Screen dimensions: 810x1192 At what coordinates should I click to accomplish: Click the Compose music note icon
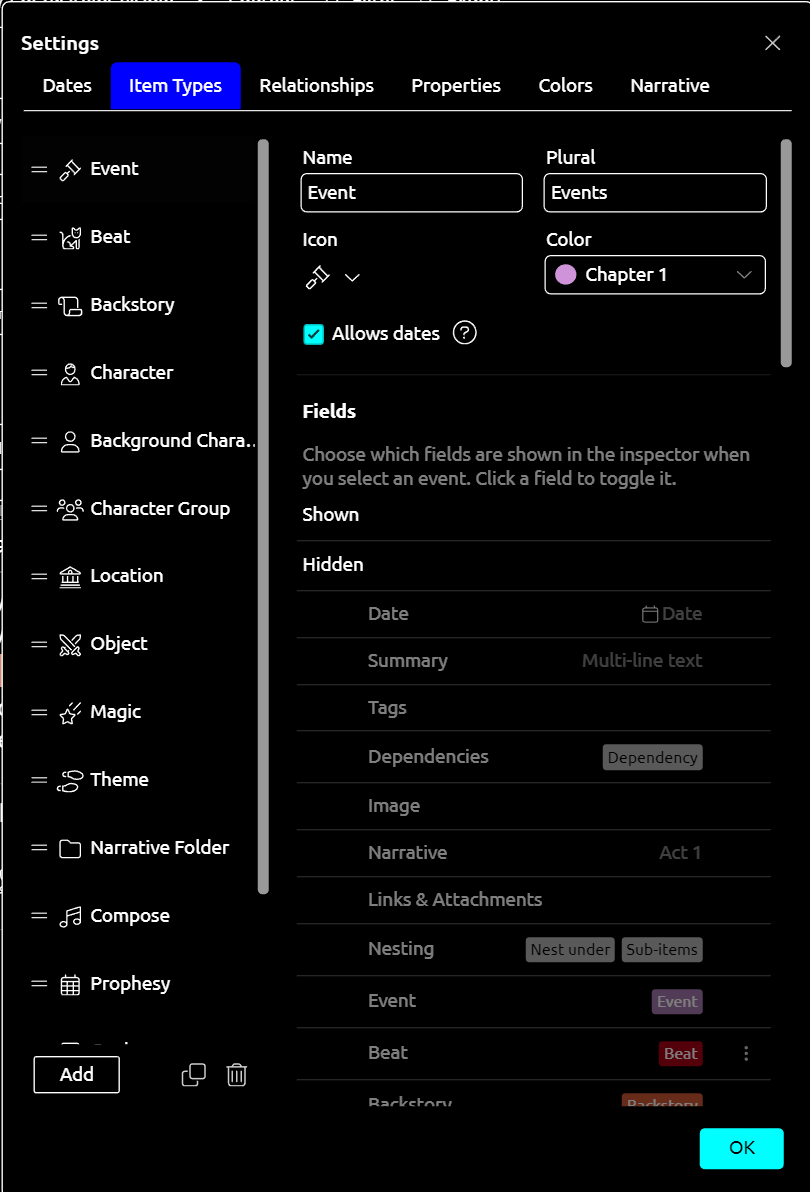70,916
